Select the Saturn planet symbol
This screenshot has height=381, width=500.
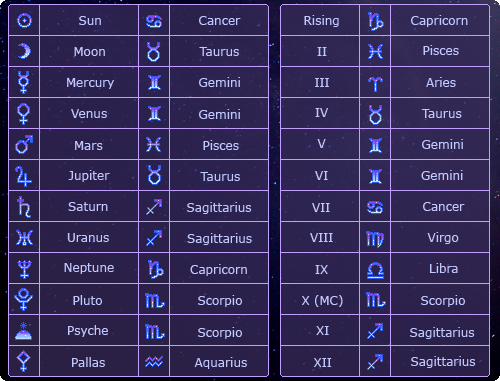(24, 207)
